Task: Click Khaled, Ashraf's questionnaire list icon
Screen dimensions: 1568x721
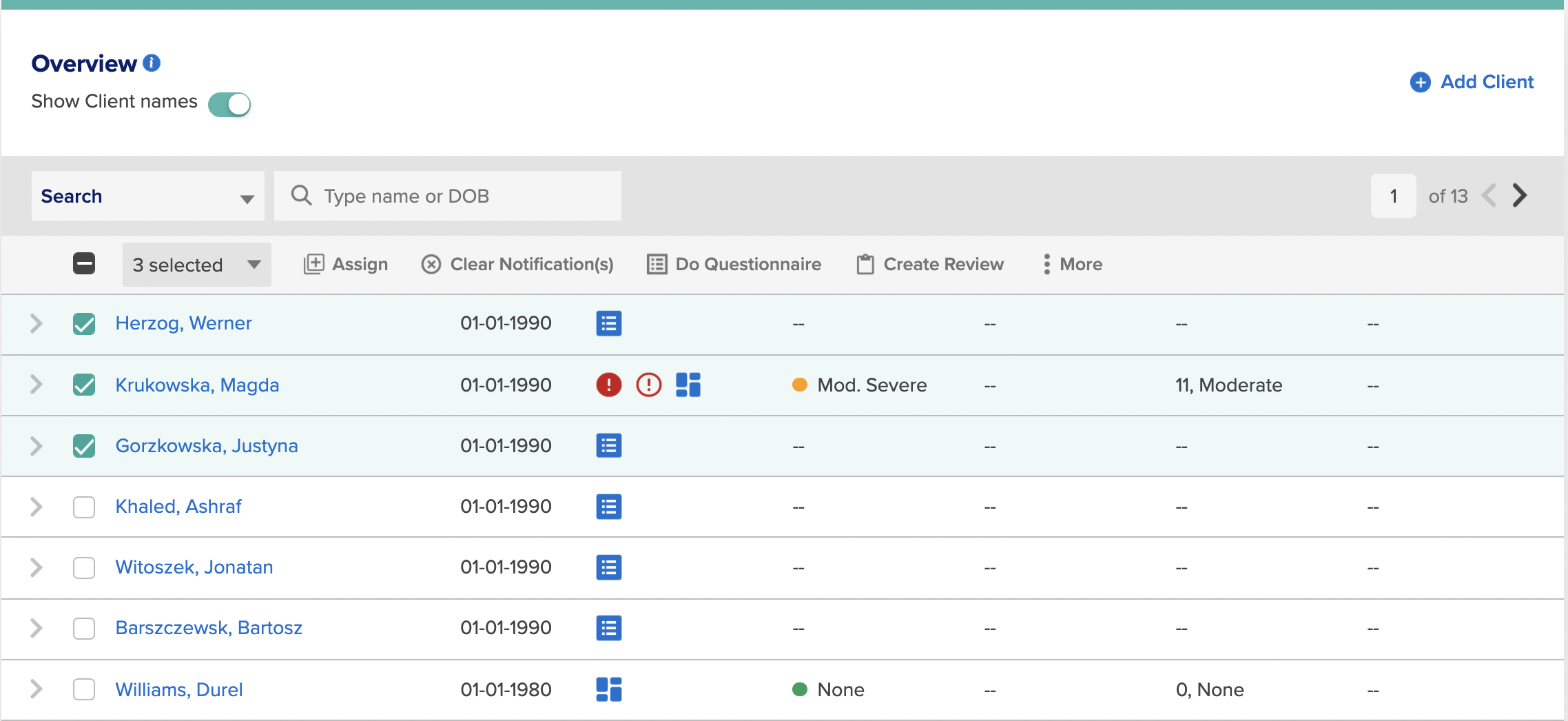Action: point(608,507)
